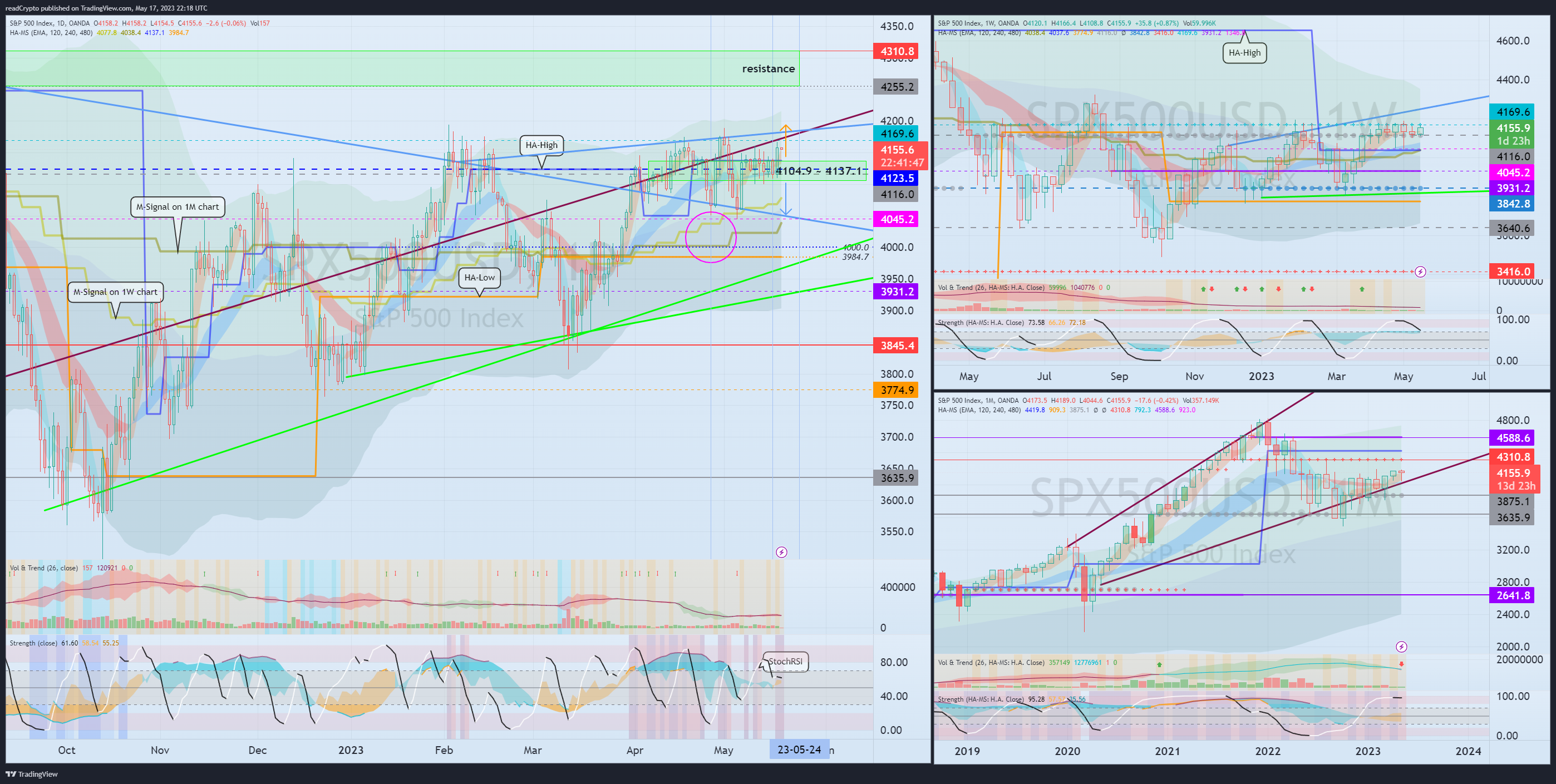This screenshot has height=784, width=1556.
Task: Click the 23-05-24 date marker on time axis
Action: [799, 750]
